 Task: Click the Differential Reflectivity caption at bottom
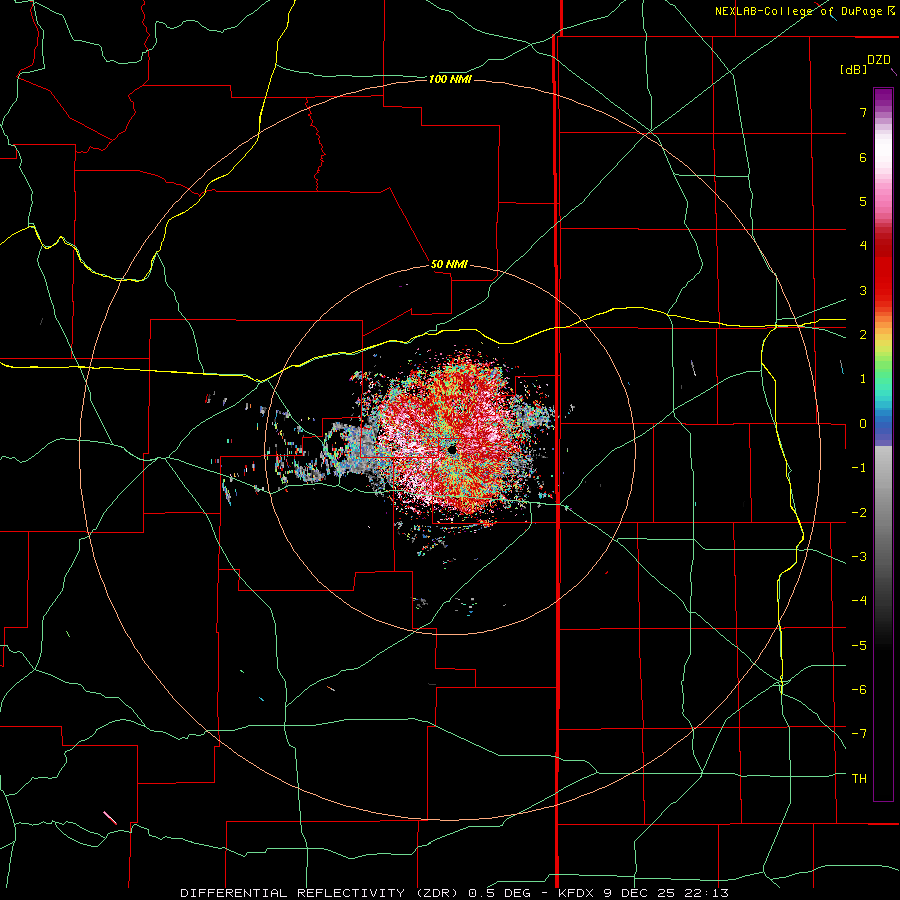point(455,893)
